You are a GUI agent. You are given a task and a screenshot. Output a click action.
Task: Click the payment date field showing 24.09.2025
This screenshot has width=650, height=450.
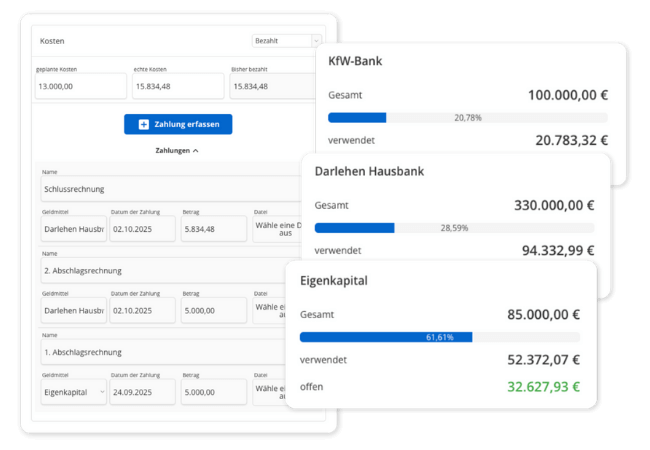pyautogui.click(x=141, y=392)
